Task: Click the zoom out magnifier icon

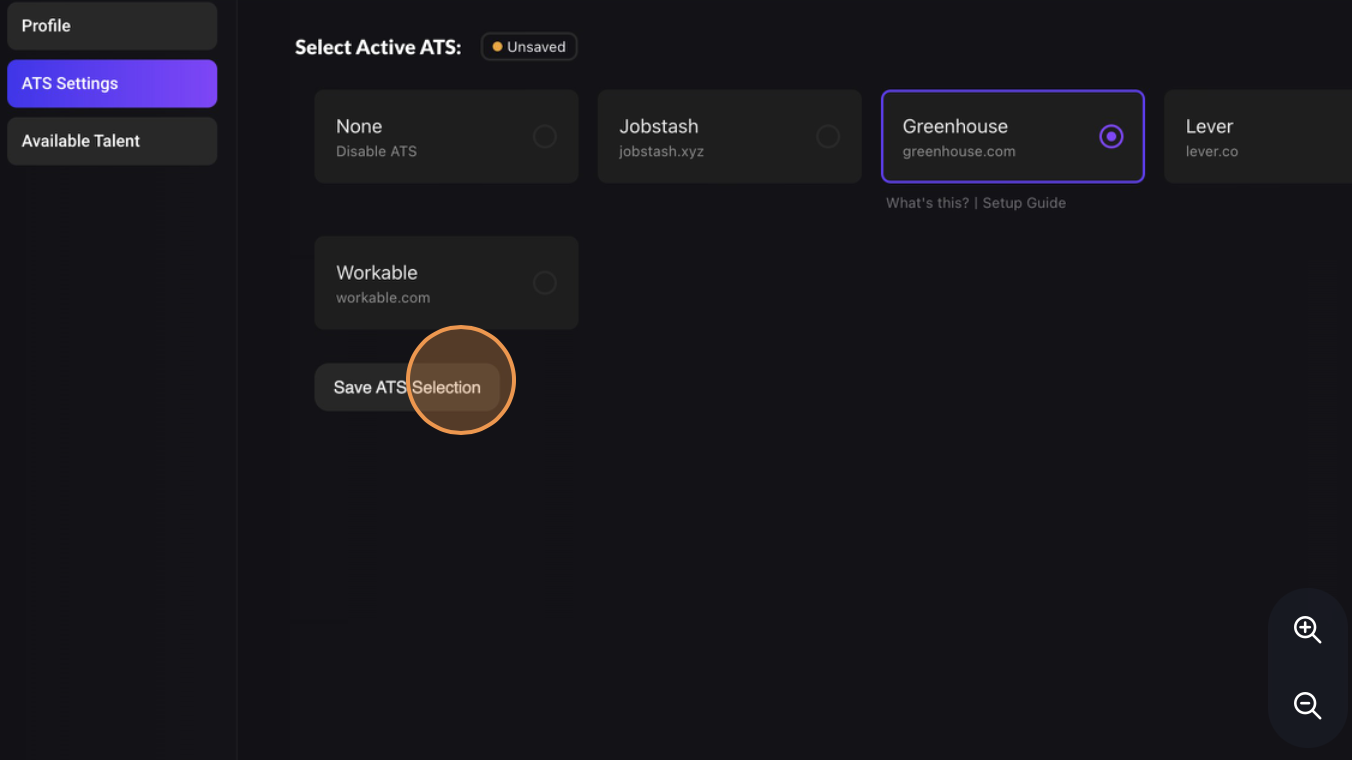Action: [1307, 705]
